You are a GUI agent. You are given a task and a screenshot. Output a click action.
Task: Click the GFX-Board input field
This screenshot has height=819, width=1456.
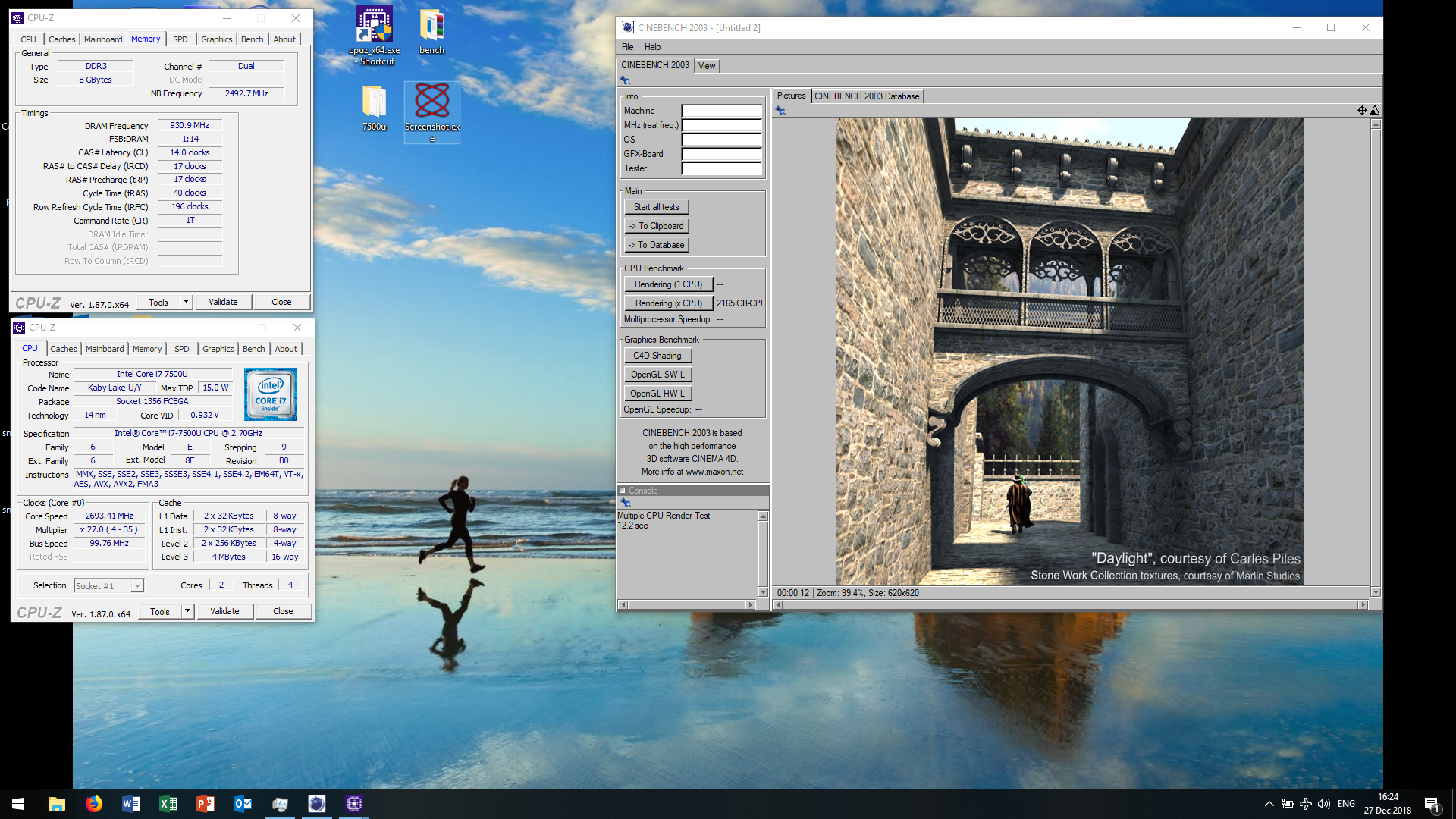pyautogui.click(x=721, y=154)
